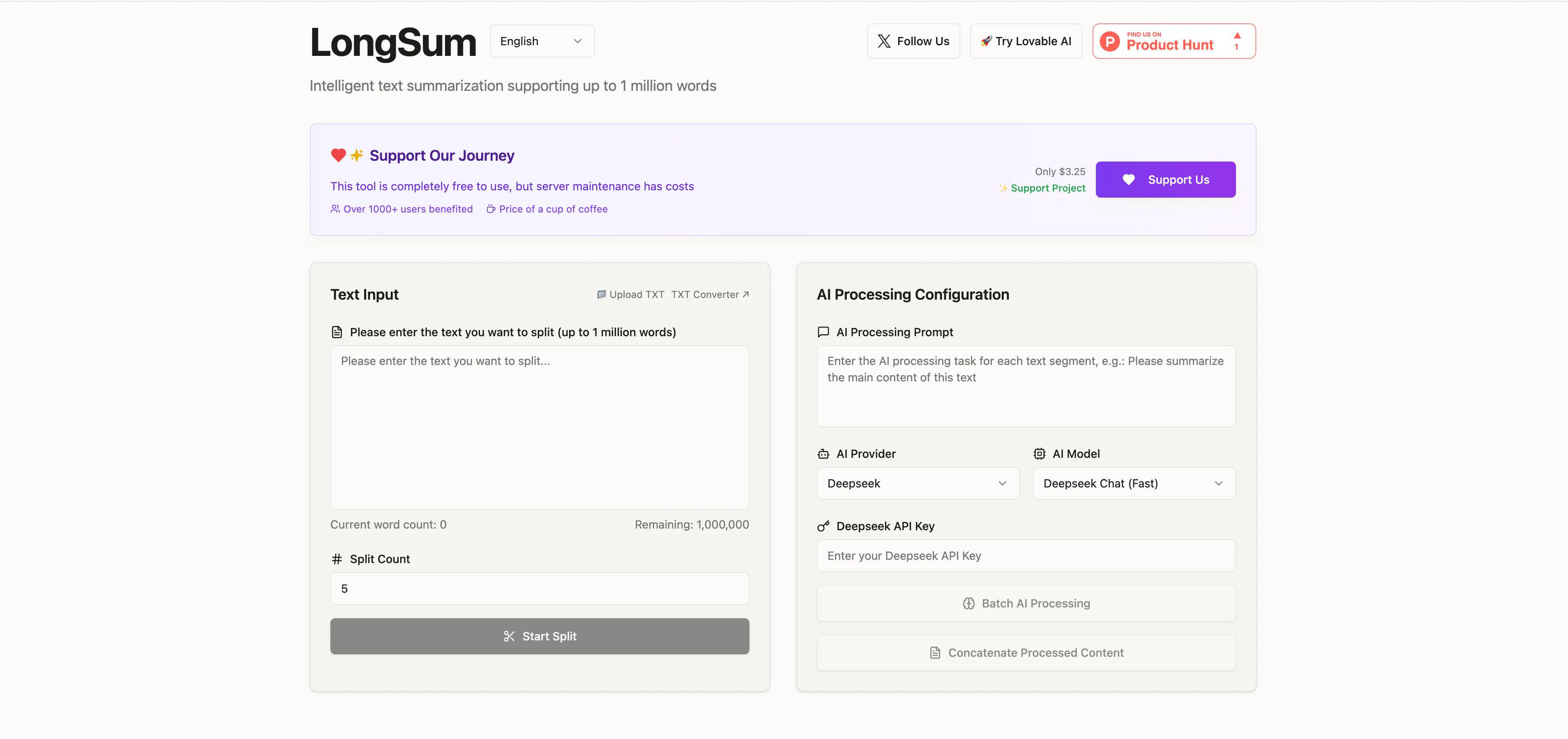Click the Support Project text
1568x739 pixels.
point(1047,188)
